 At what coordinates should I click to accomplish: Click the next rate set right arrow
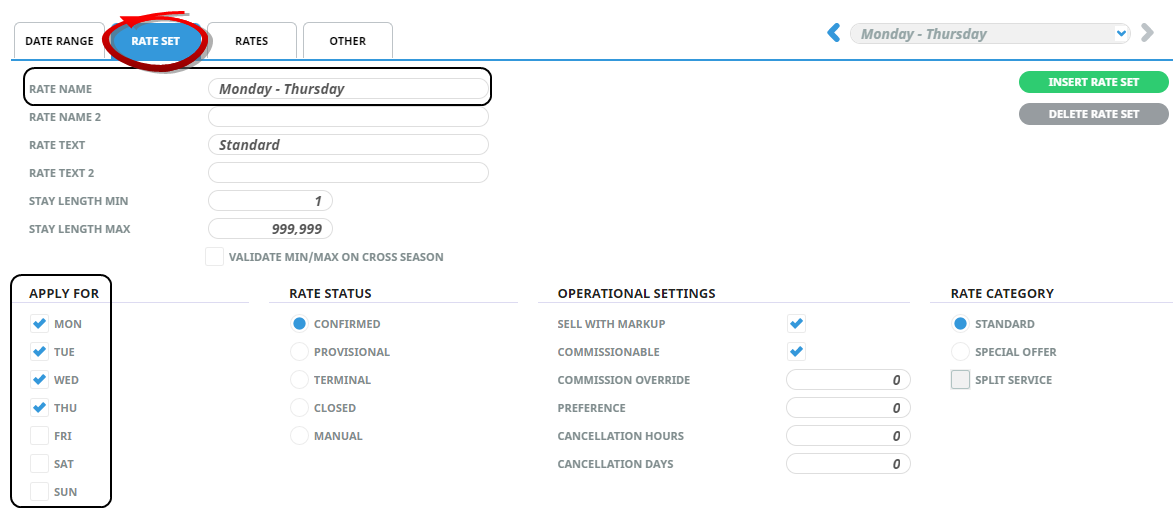coord(1147,34)
